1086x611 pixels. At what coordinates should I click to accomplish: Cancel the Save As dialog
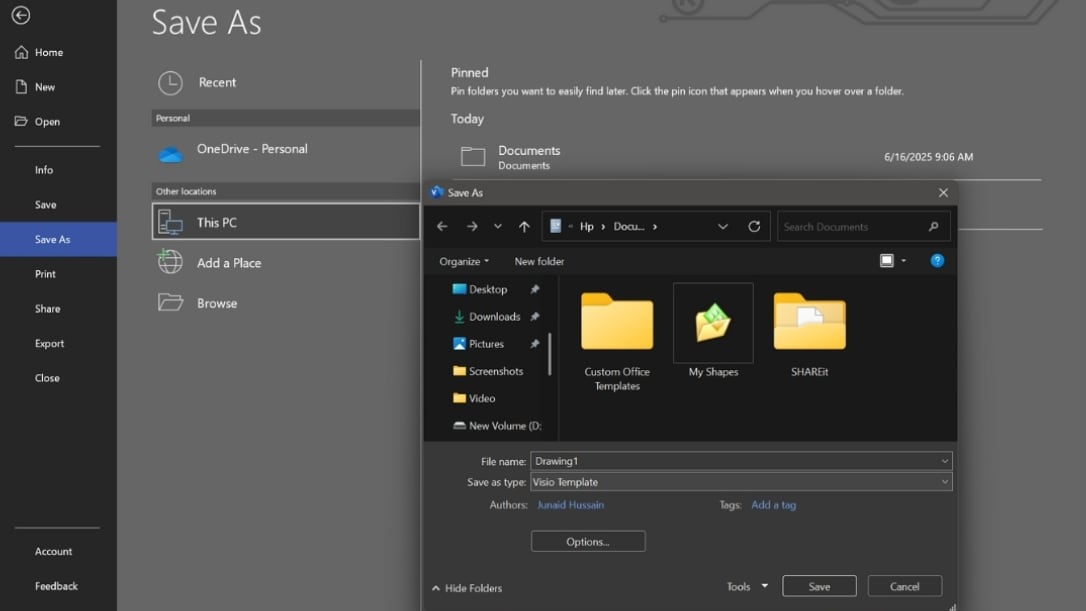[x=905, y=587]
